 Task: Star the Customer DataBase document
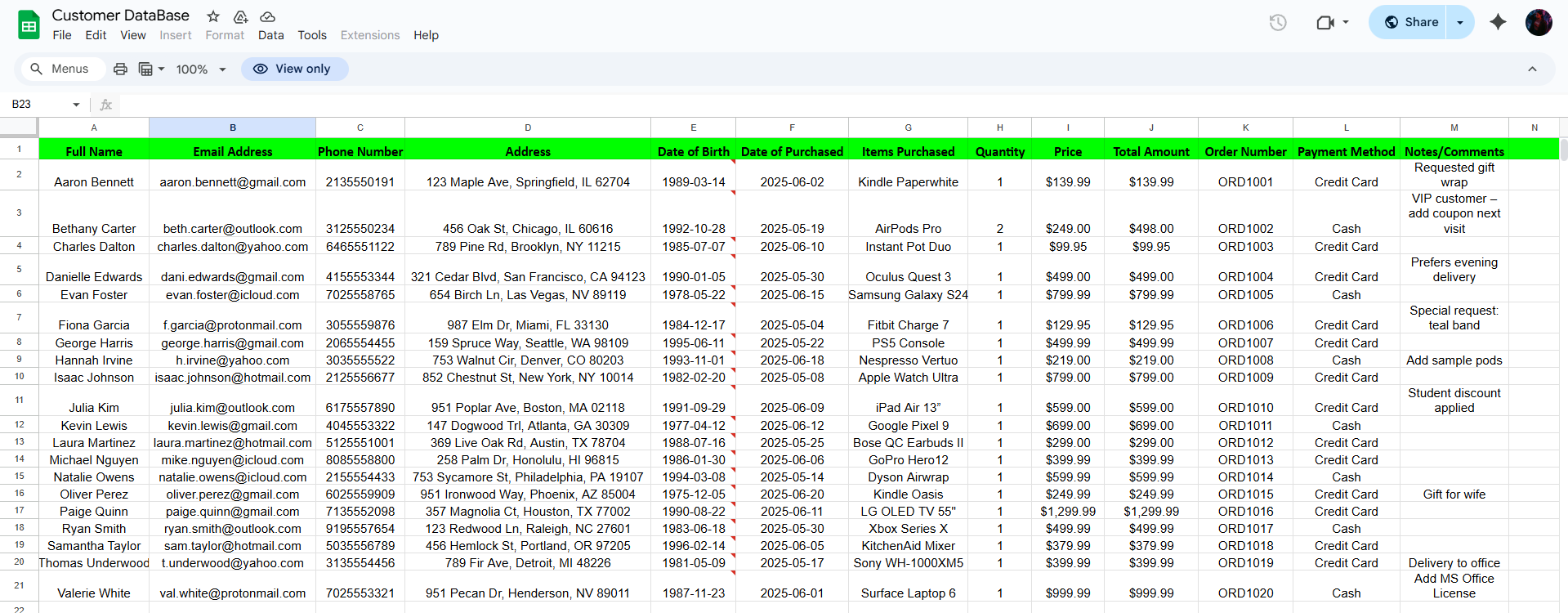click(x=213, y=16)
